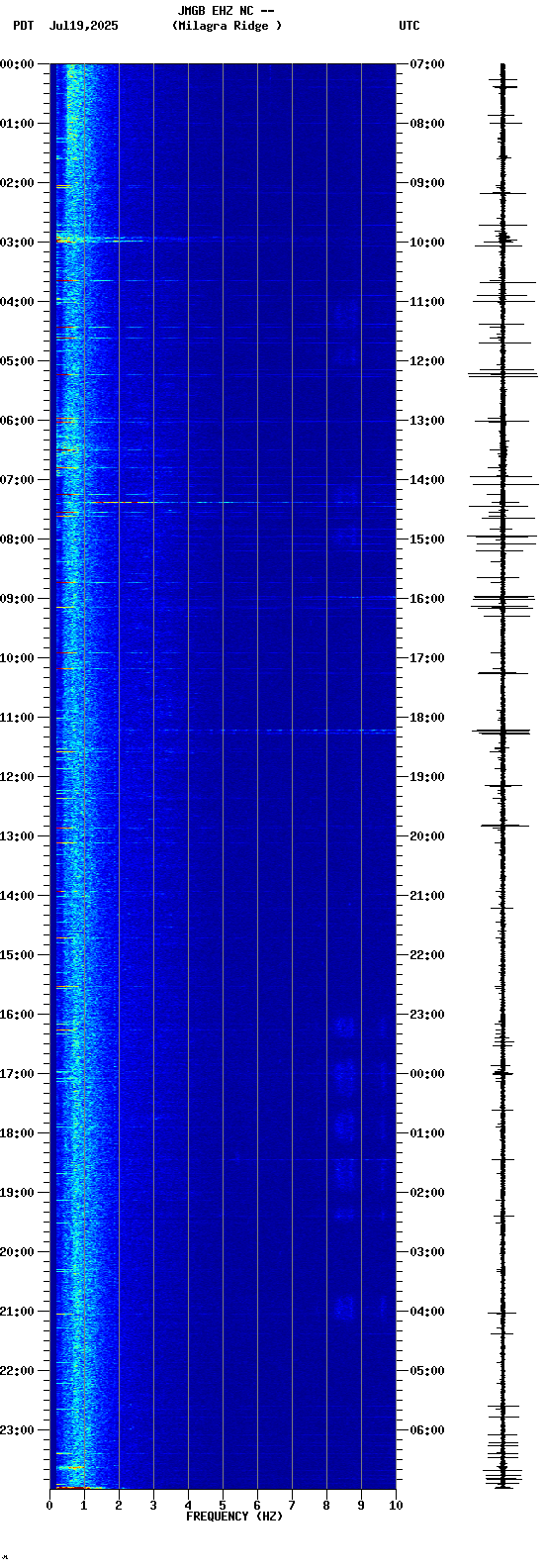Click the station title JMGB EHZ NC --

click(x=226, y=11)
